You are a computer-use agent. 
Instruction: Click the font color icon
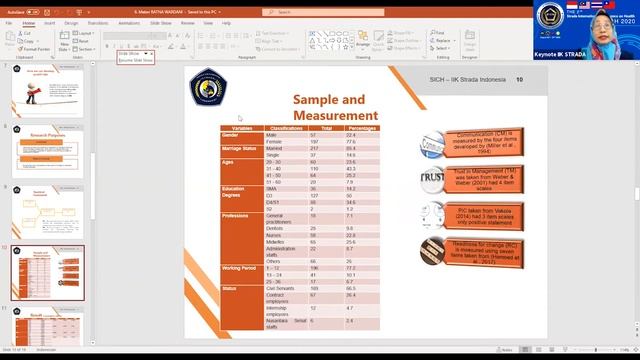[183, 47]
